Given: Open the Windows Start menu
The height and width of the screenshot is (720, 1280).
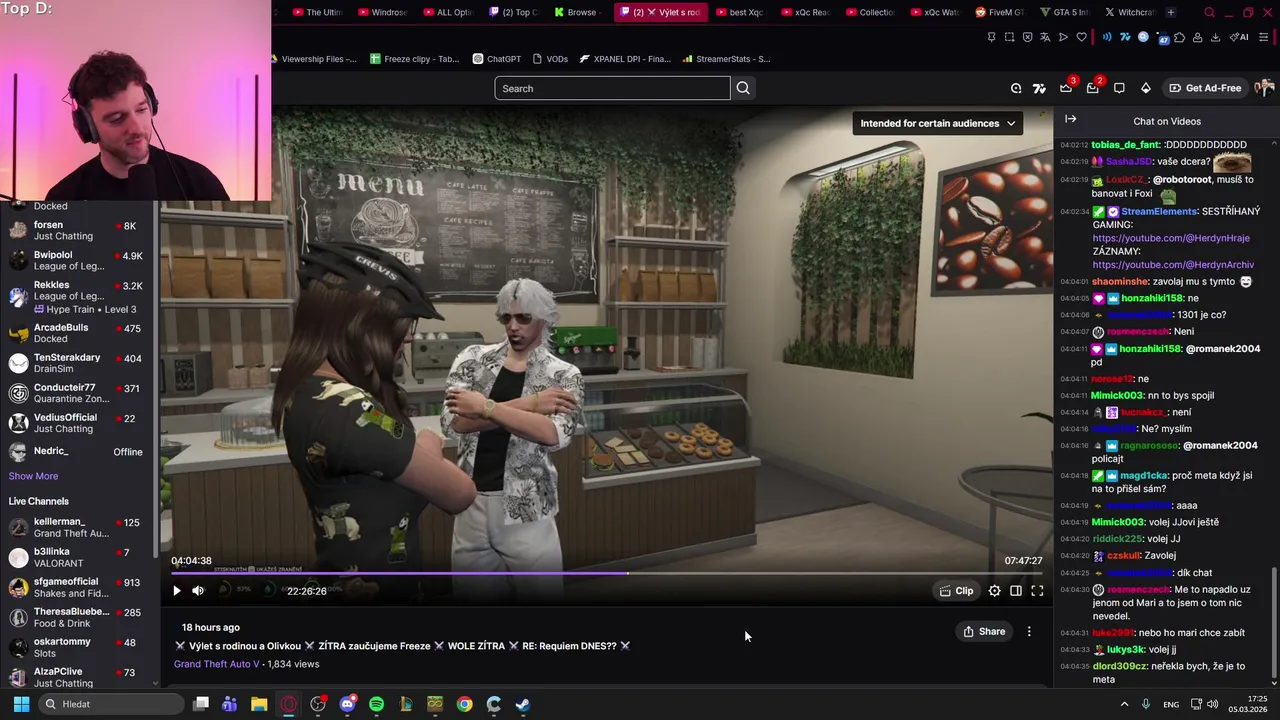Looking at the screenshot, I should click(x=21, y=704).
